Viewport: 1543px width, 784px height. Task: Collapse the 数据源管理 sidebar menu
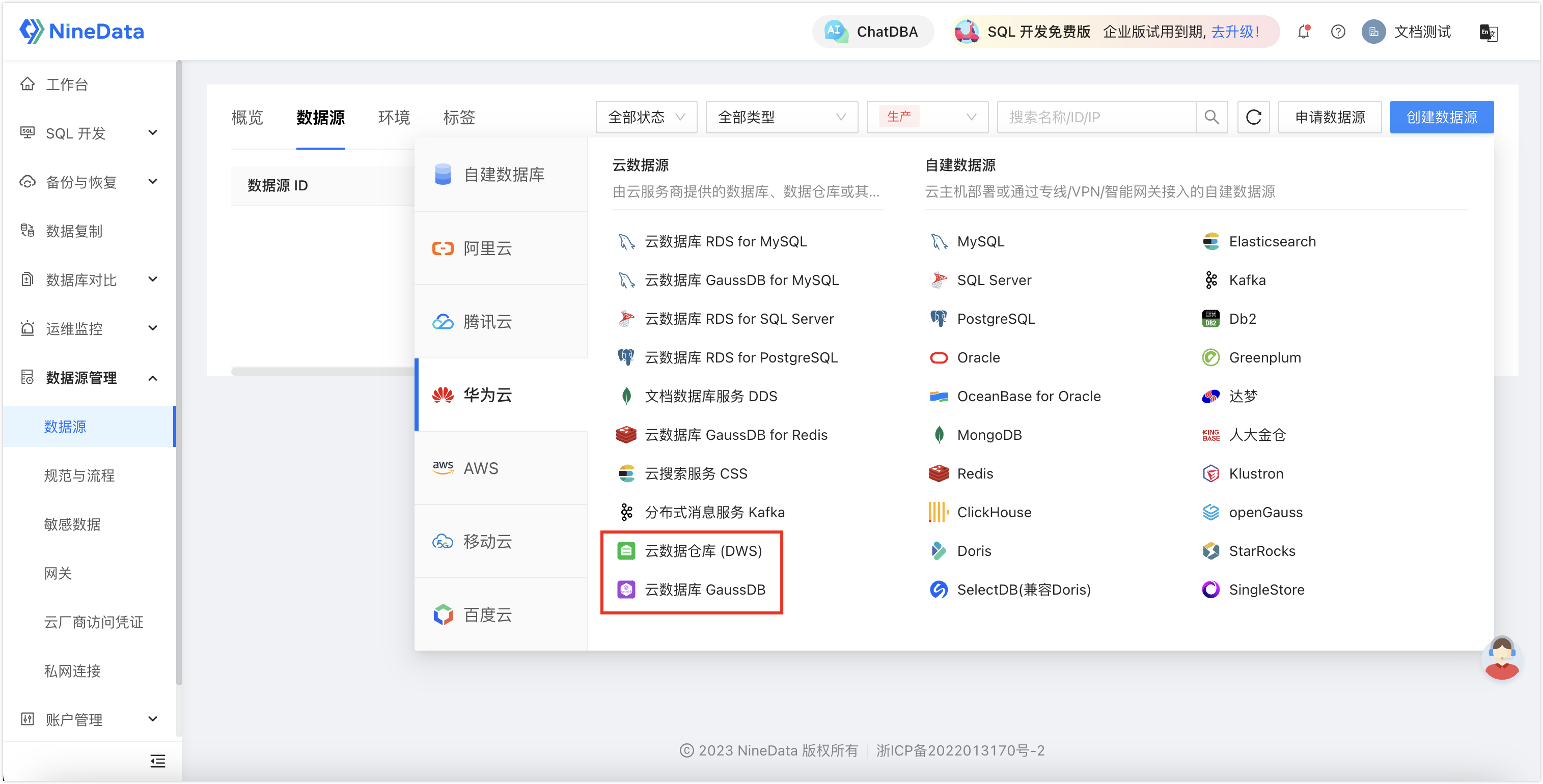[x=90, y=378]
